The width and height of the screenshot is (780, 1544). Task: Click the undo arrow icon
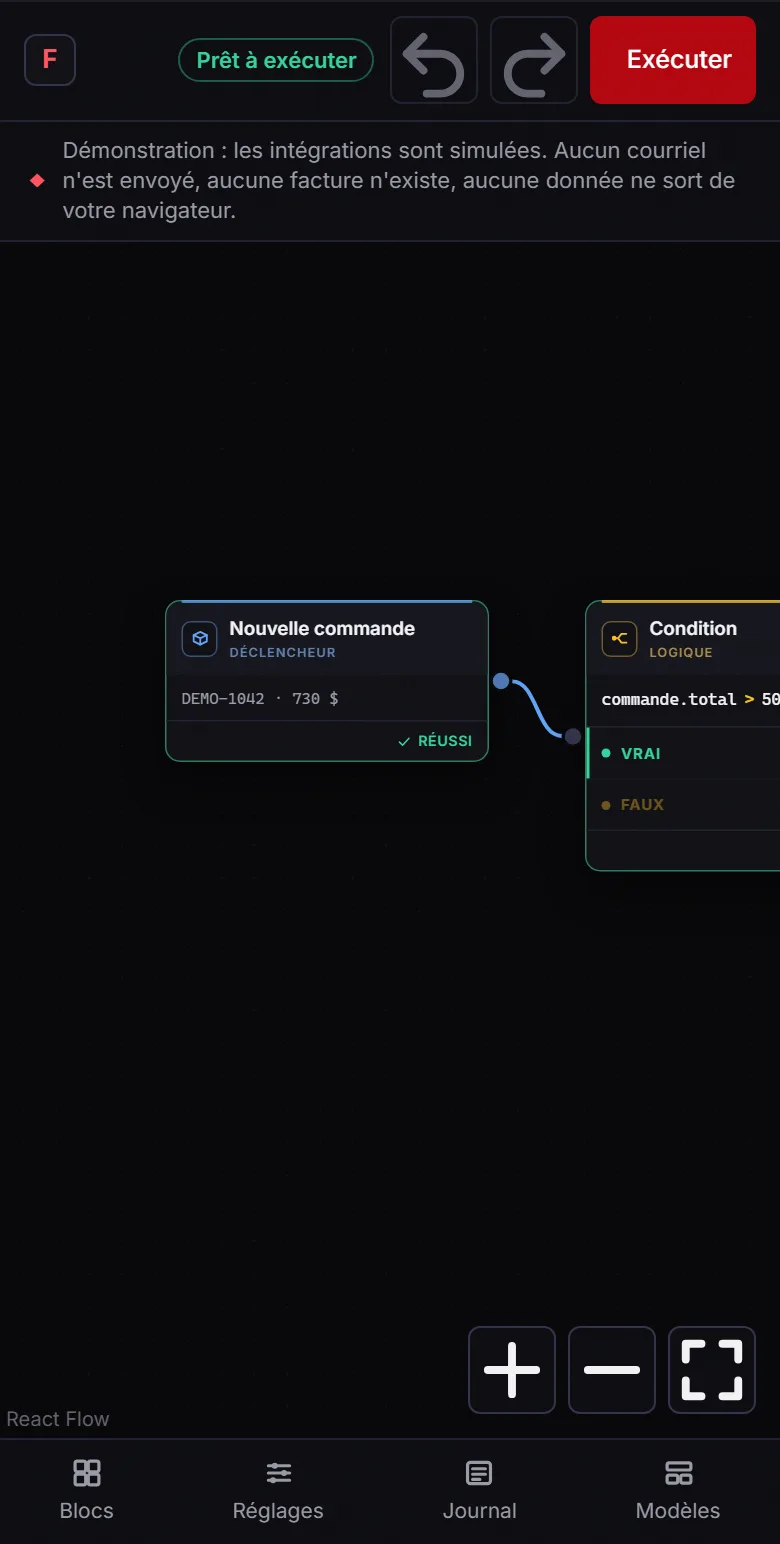click(x=434, y=60)
